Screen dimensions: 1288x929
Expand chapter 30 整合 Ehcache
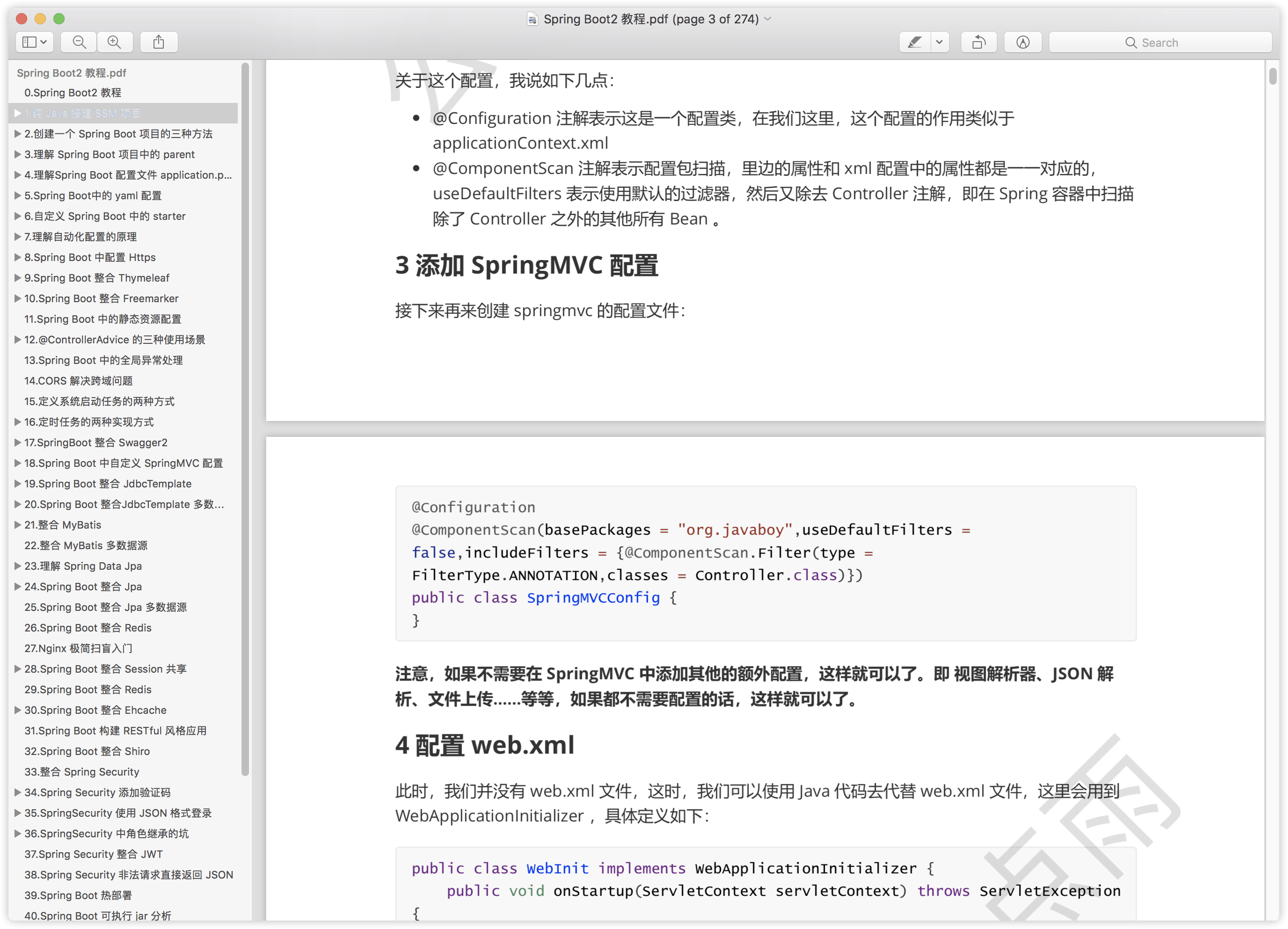18,710
